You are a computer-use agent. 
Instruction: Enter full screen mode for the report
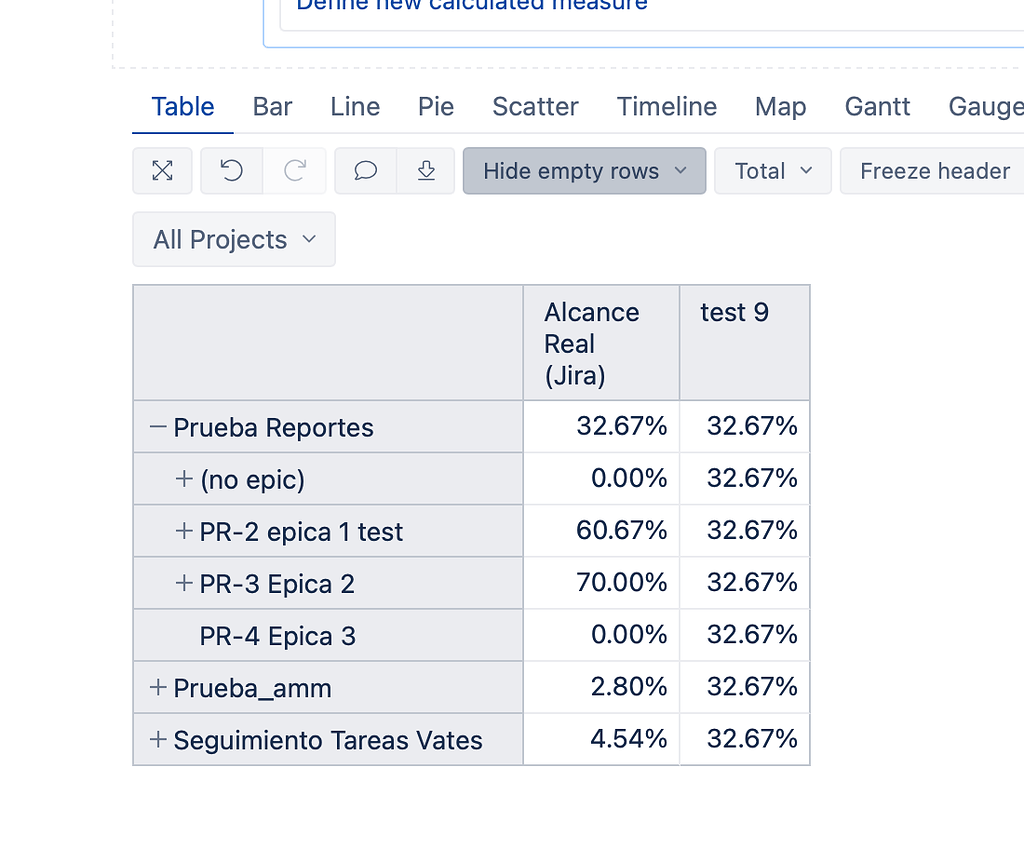162,171
